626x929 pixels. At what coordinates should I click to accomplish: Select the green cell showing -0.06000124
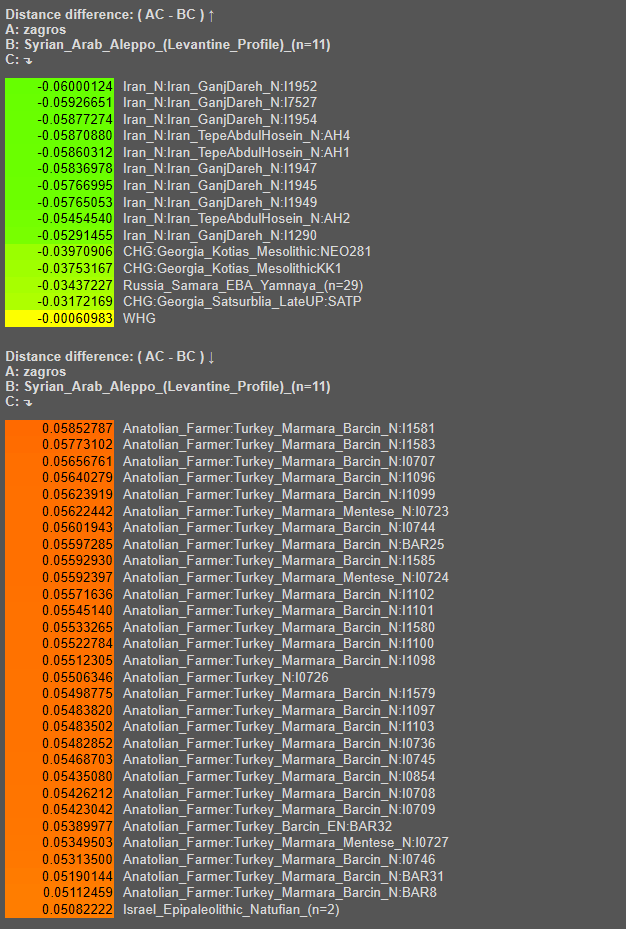pyautogui.click(x=59, y=87)
